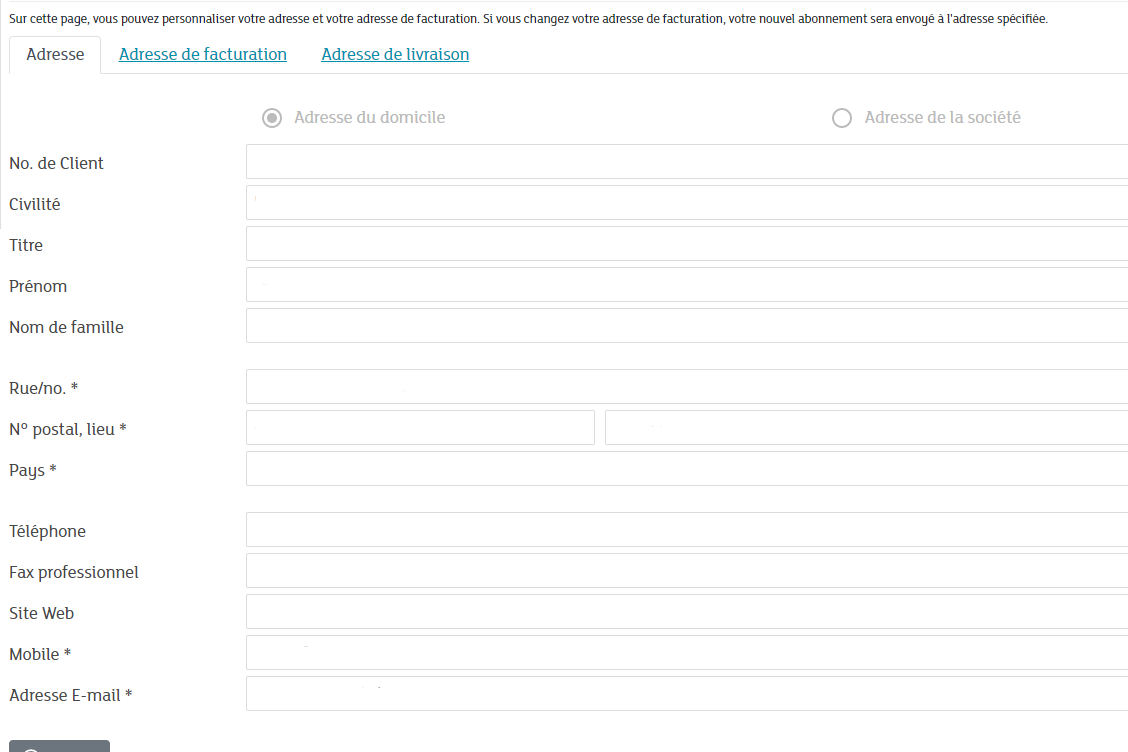Click the N° postal code field
The height and width of the screenshot is (752, 1128).
[420, 427]
